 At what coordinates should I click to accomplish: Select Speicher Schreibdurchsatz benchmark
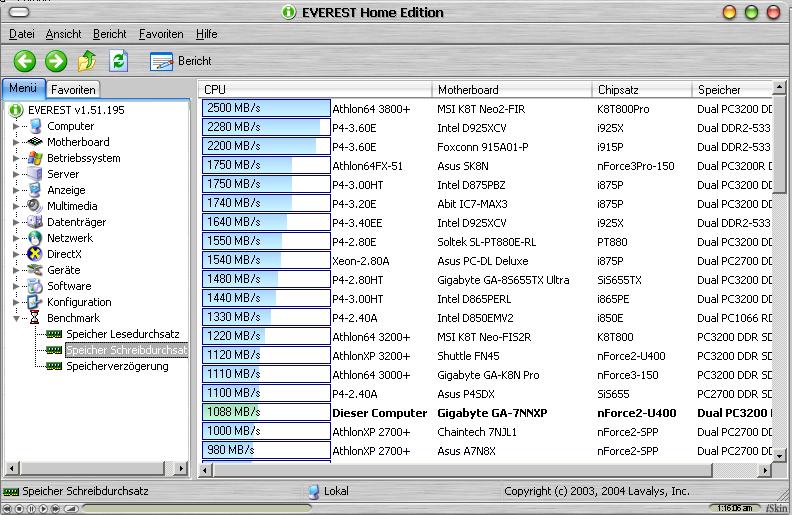127,350
